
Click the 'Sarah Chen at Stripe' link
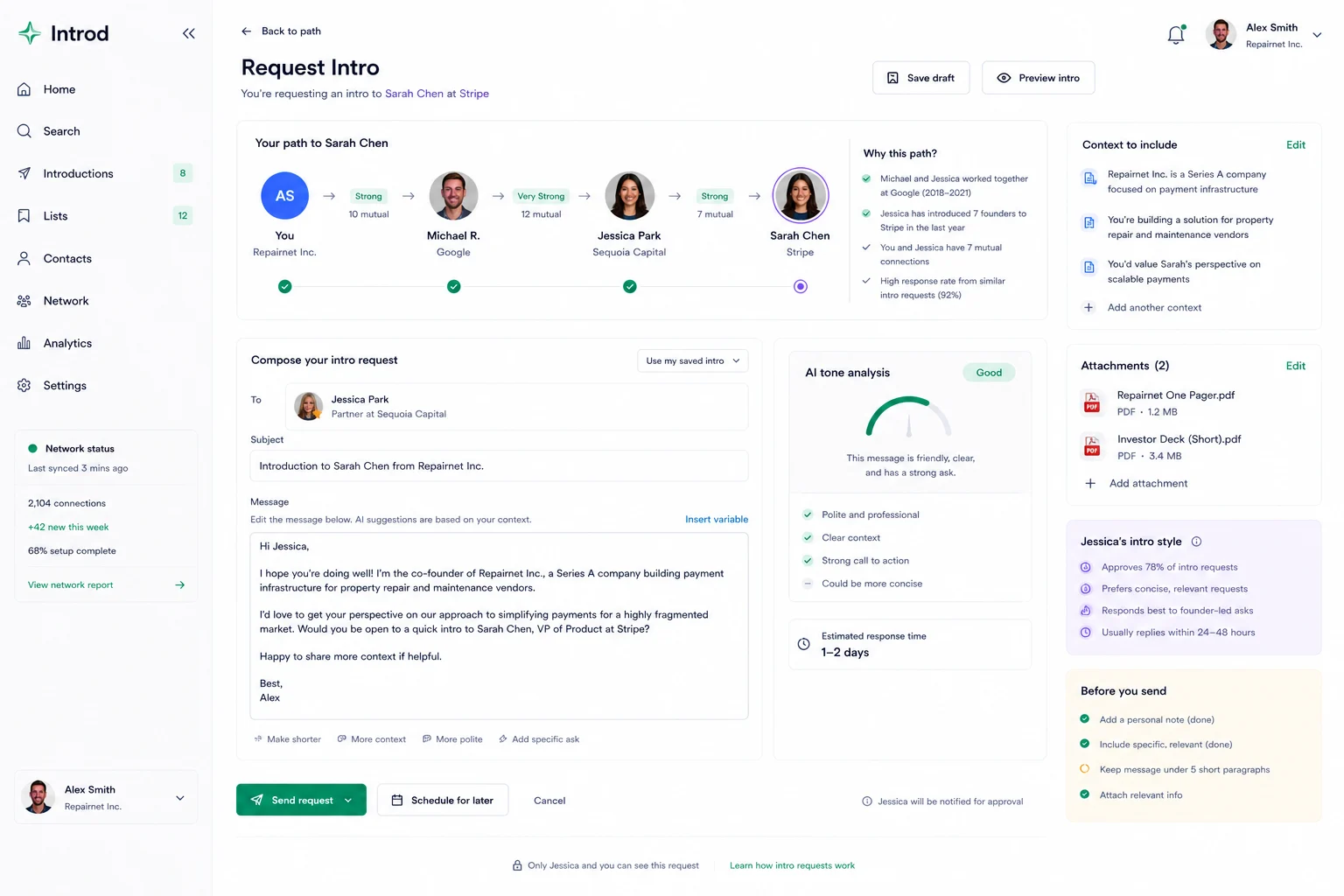pos(437,94)
